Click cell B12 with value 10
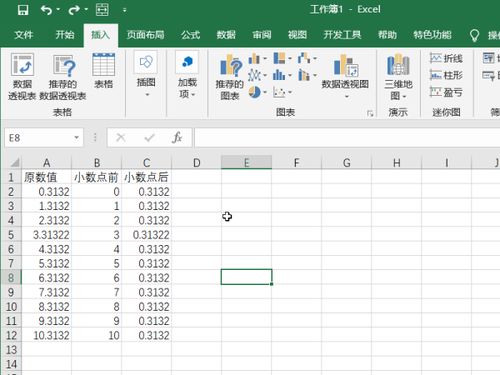Viewport: 500px width, 375px height. click(x=97, y=335)
